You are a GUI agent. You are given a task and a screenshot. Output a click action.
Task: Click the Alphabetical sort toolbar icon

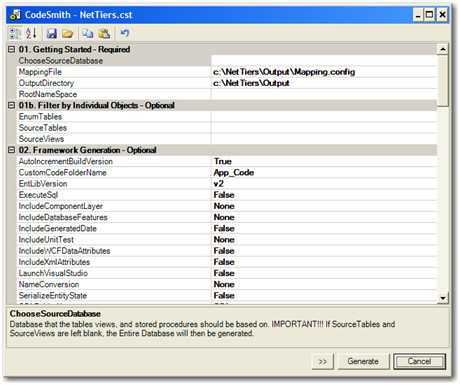(x=31, y=33)
